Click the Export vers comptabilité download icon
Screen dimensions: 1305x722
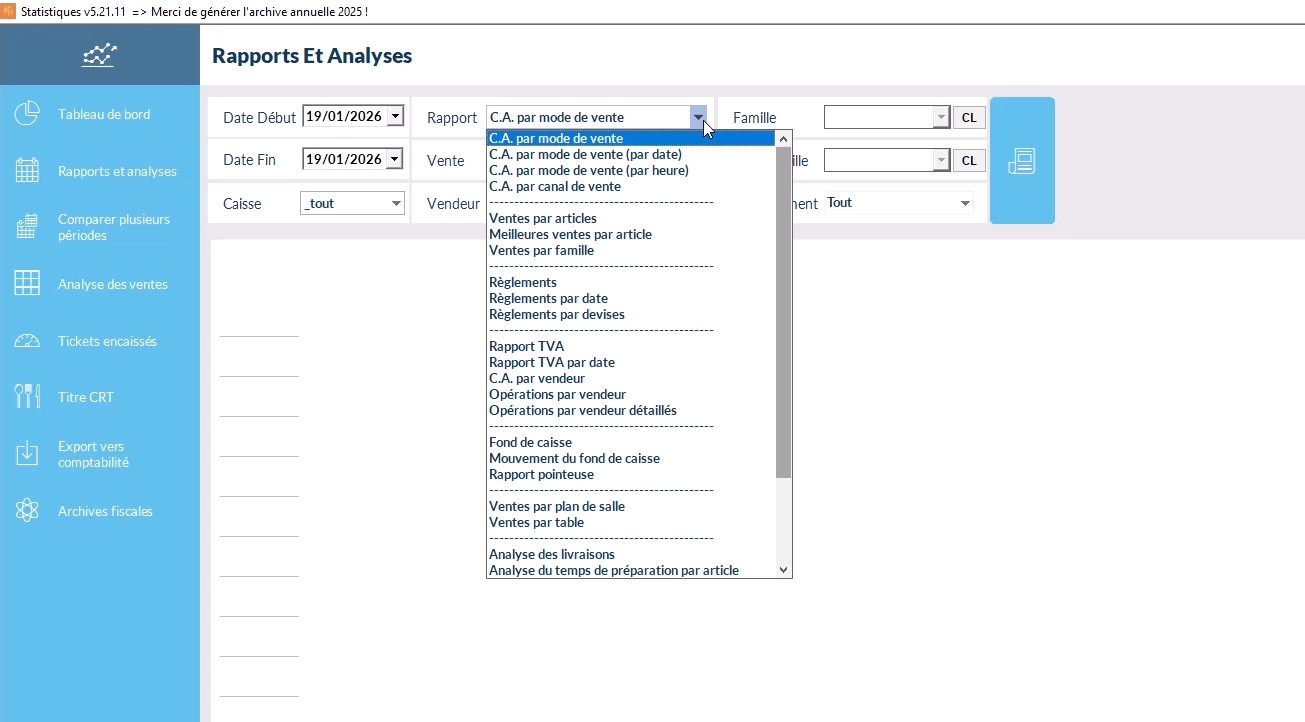coord(27,454)
